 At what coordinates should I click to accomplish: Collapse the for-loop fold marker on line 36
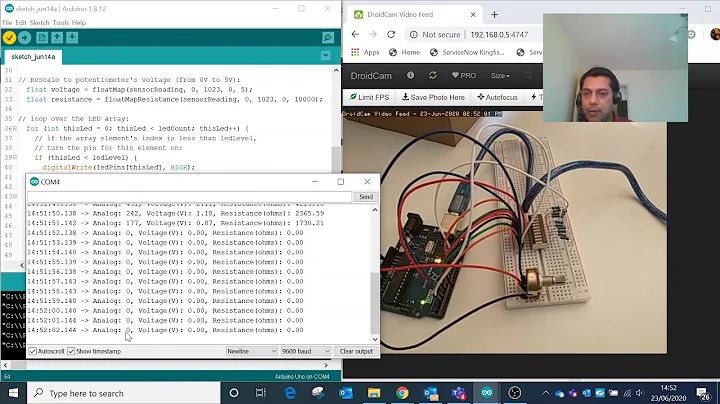coord(15,129)
